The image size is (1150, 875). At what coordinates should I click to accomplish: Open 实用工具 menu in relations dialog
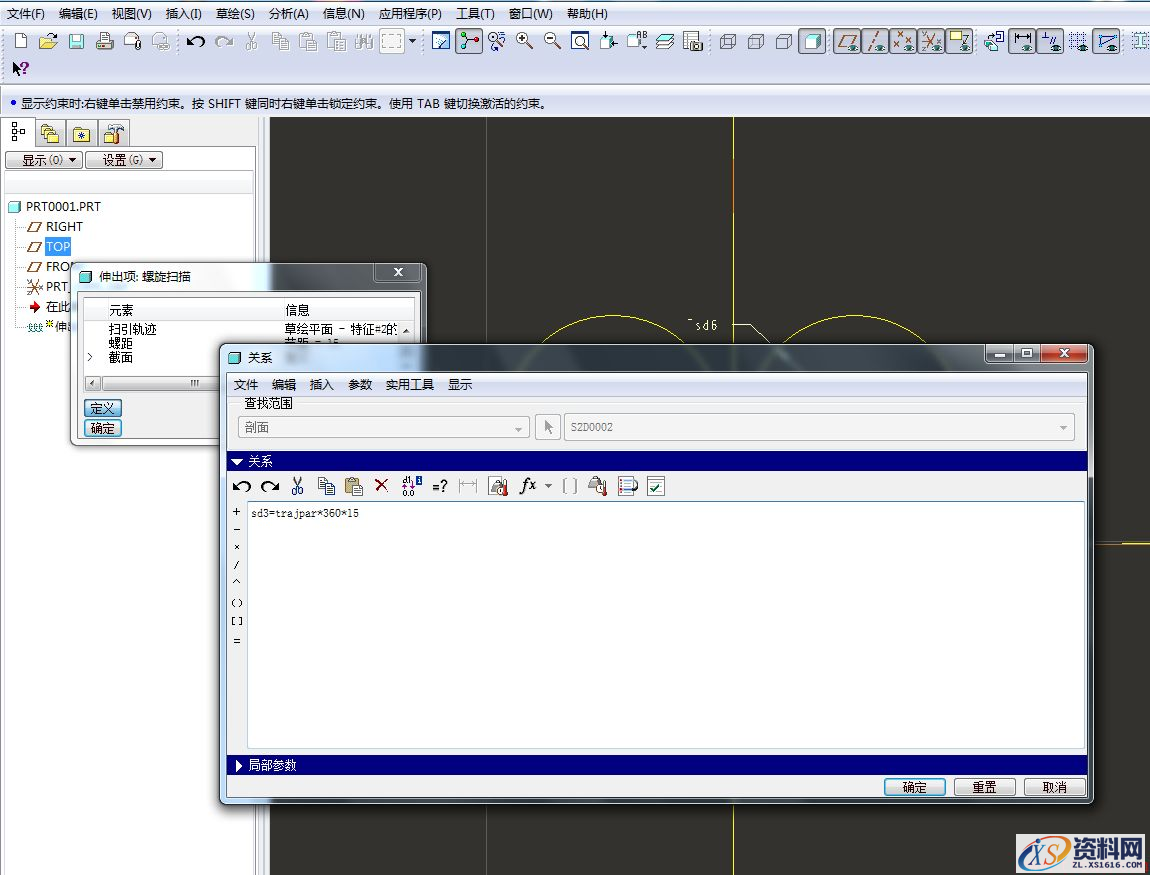tap(409, 384)
